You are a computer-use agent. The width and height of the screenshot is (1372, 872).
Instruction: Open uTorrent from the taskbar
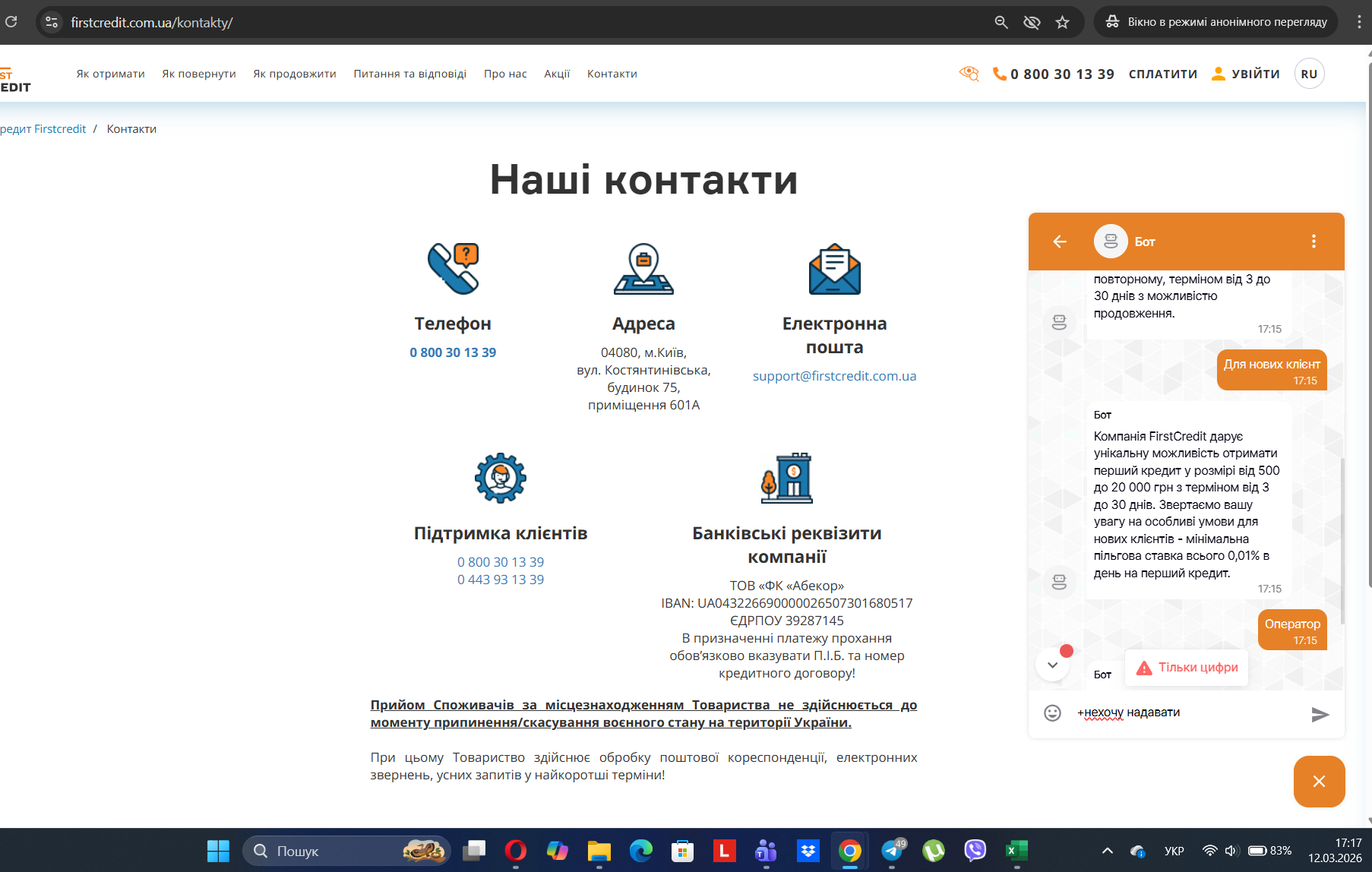934,851
